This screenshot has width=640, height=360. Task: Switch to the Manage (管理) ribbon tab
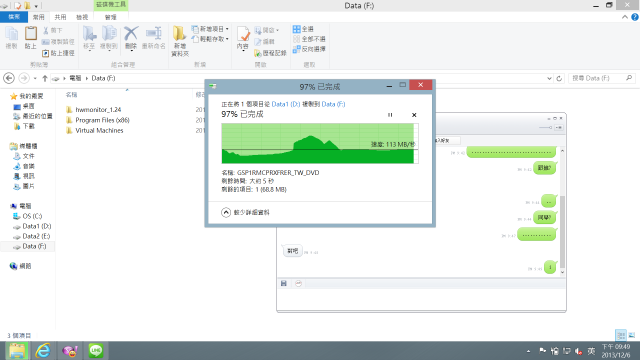111,17
